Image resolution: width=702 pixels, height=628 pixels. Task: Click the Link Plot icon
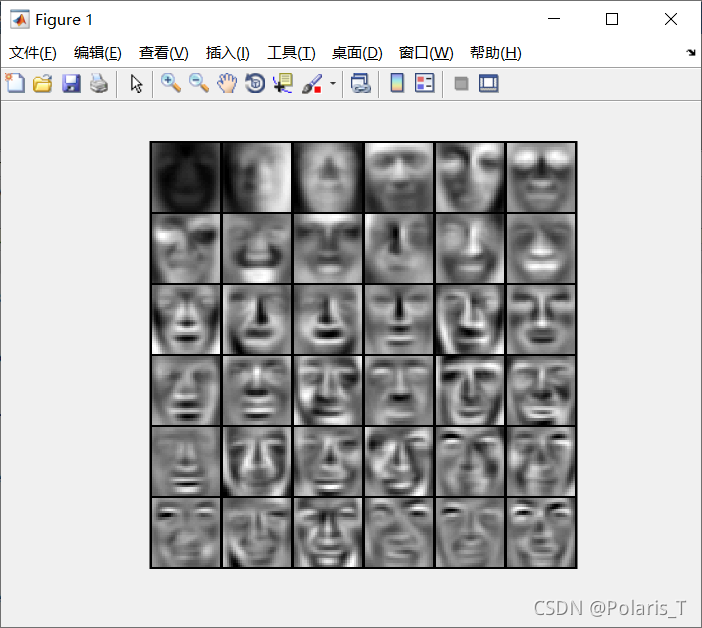pos(361,84)
